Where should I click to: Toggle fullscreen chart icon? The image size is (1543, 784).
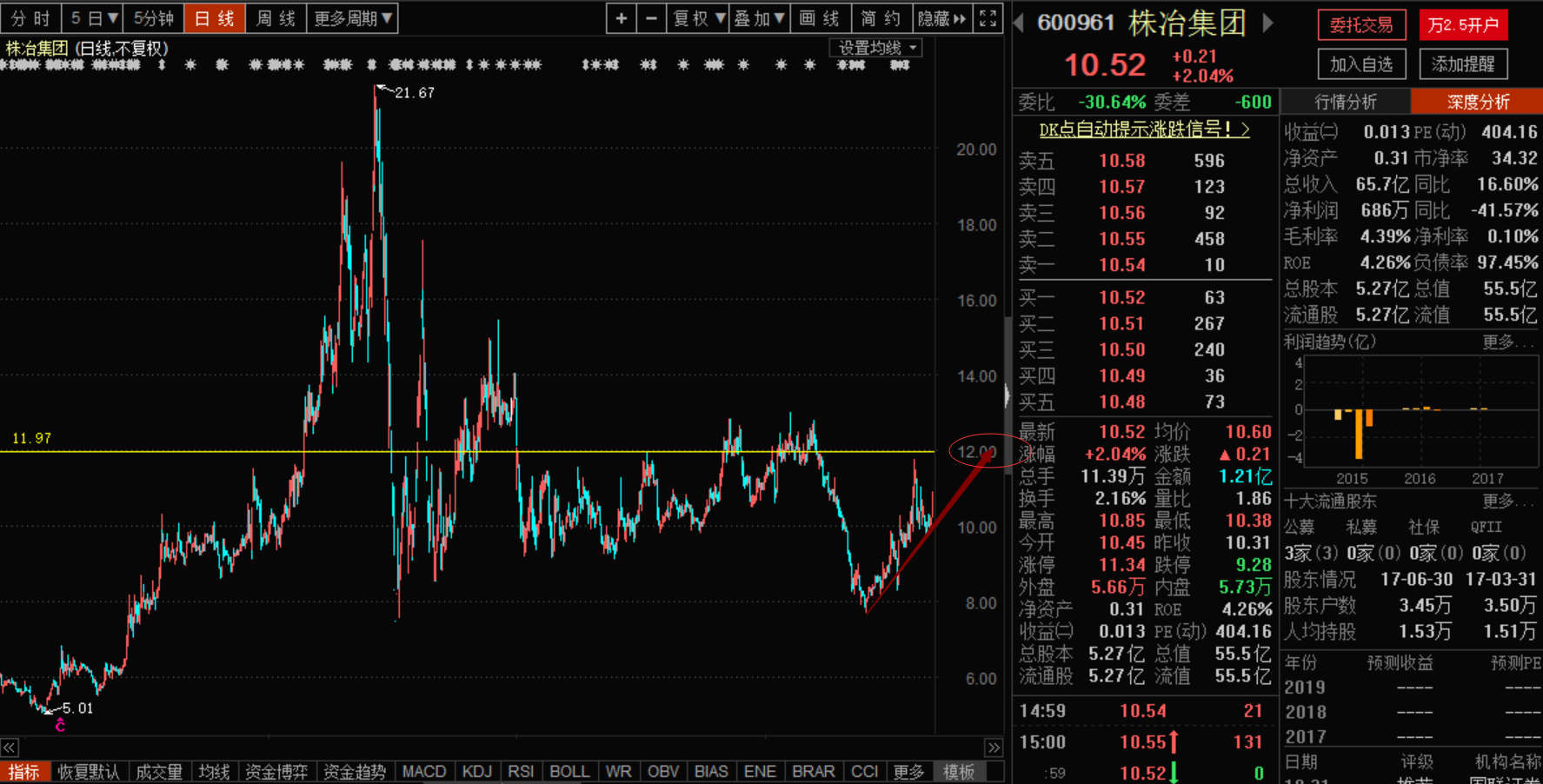coord(988,18)
